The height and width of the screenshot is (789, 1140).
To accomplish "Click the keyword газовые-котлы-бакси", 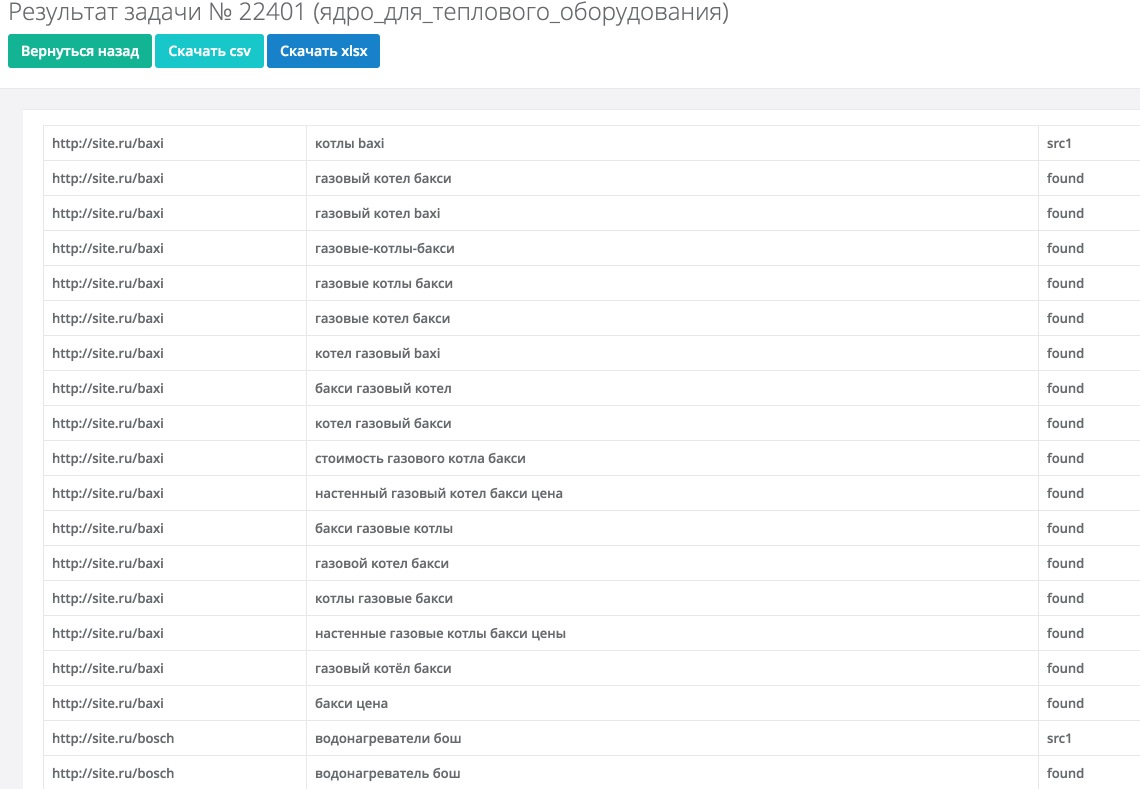I will click(385, 248).
